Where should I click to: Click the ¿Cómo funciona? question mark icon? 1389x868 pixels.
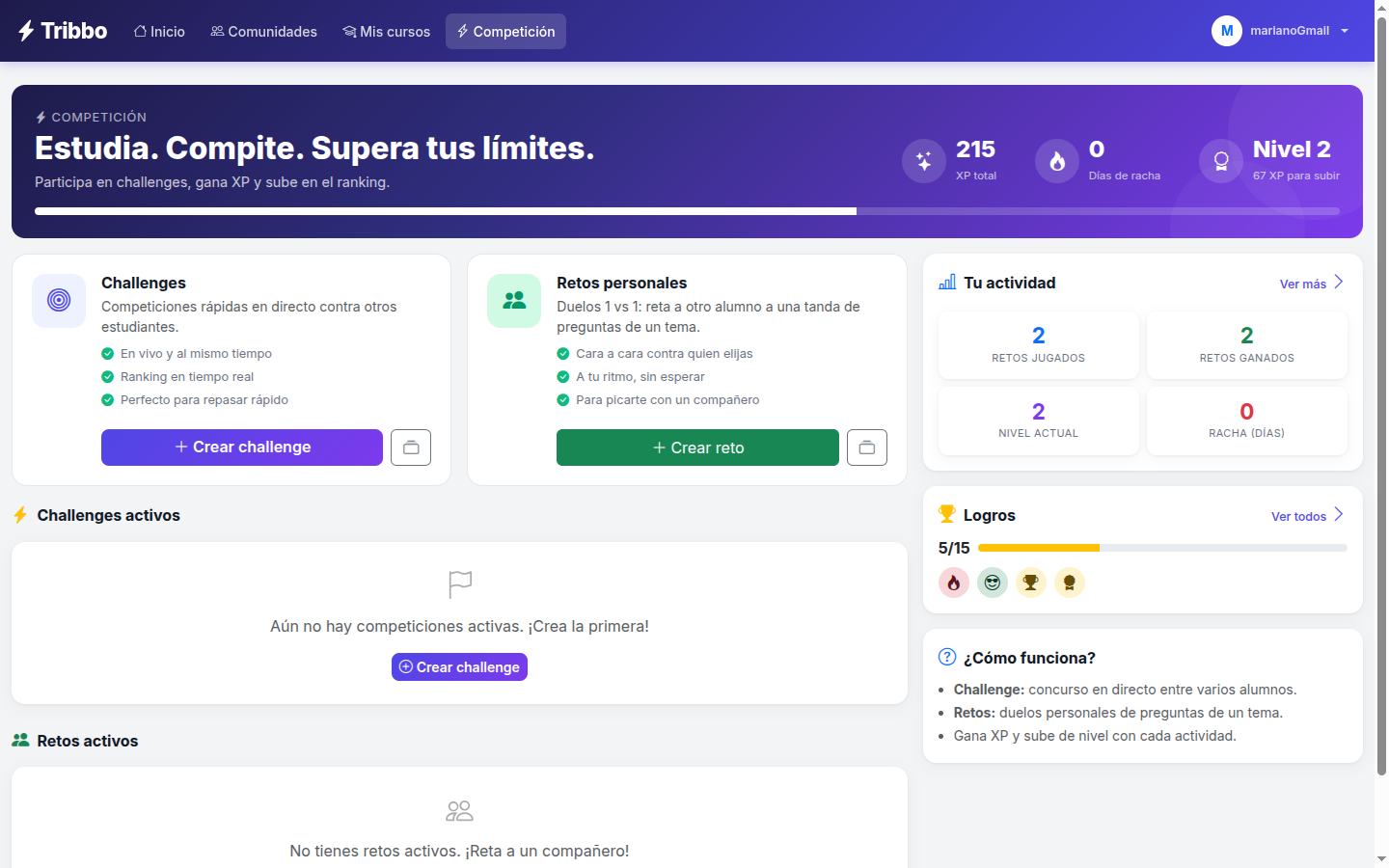tap(947, 657)
